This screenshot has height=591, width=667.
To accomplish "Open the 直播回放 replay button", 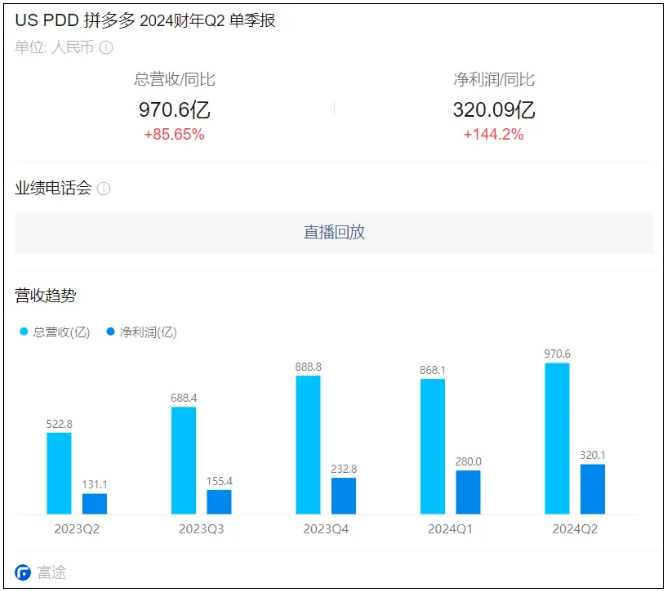I will click(x=334, y=232).
